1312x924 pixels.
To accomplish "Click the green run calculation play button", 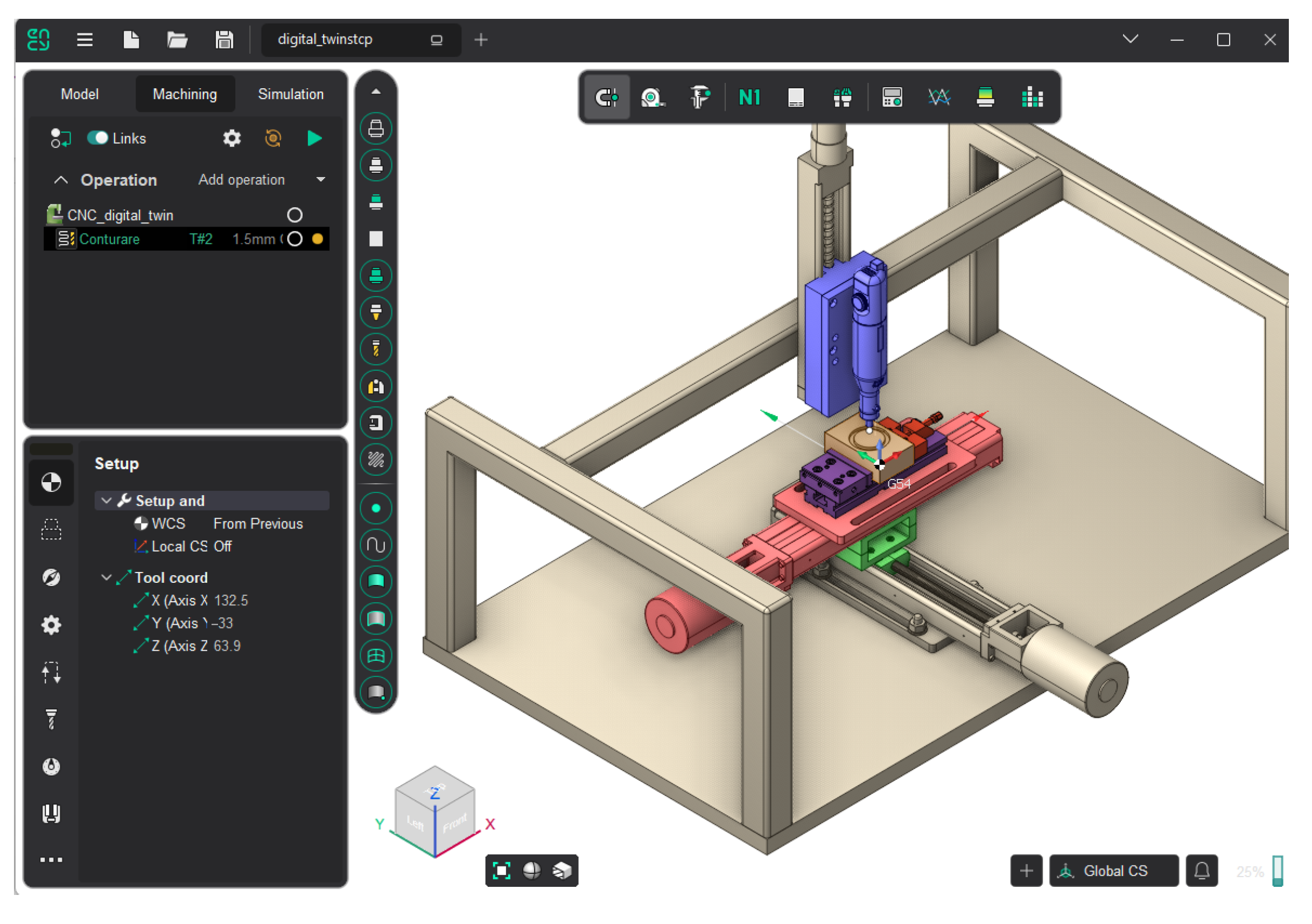I will pos(314,138).
